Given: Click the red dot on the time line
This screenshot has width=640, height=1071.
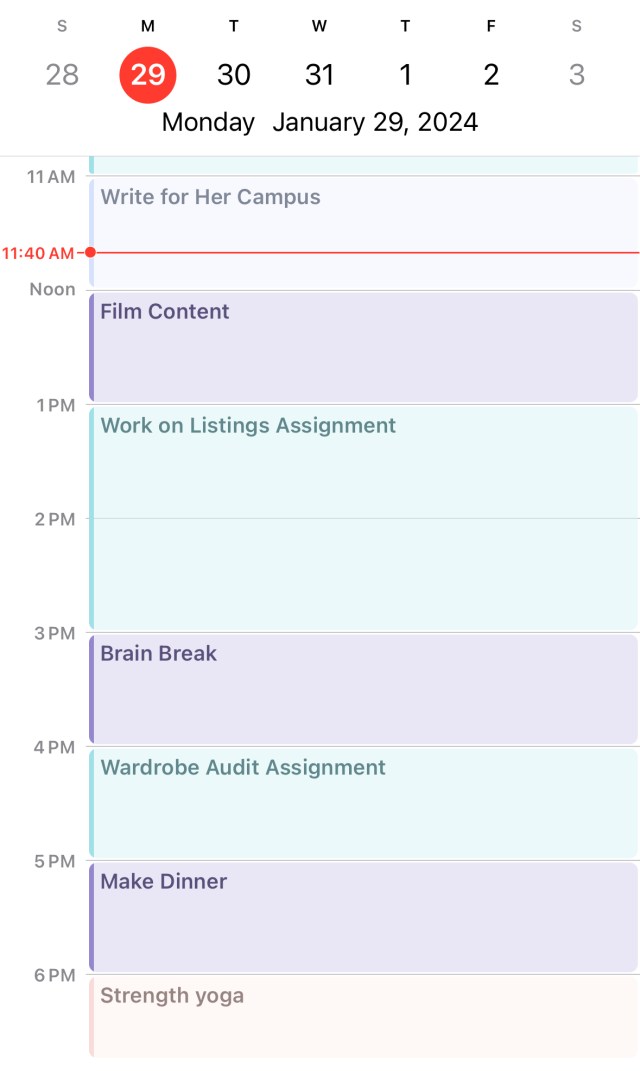Looking at the screenshot, I should coord(91,253).
